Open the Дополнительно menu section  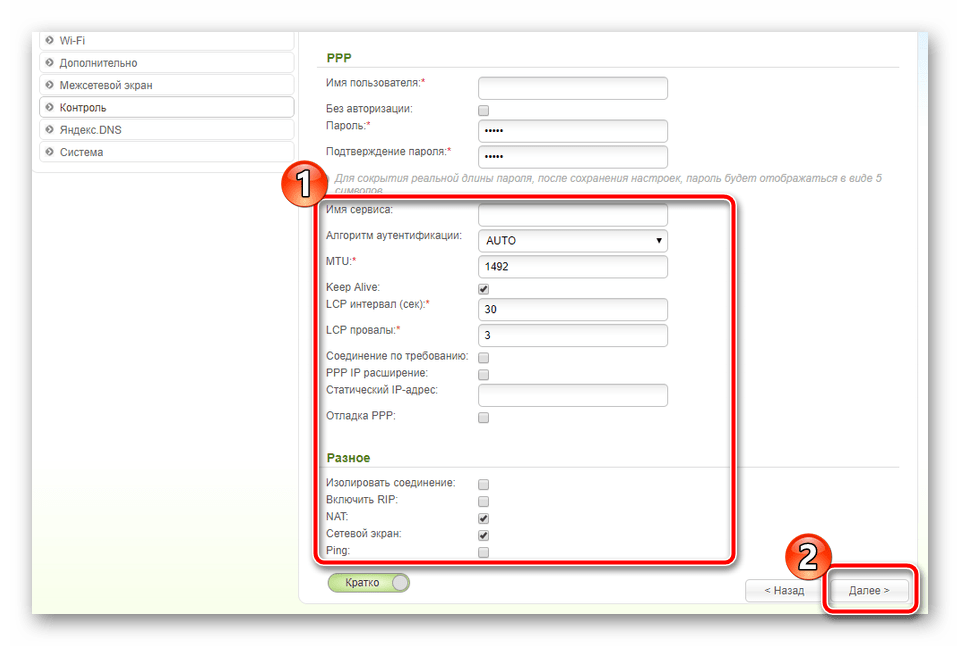pos(167,62)
